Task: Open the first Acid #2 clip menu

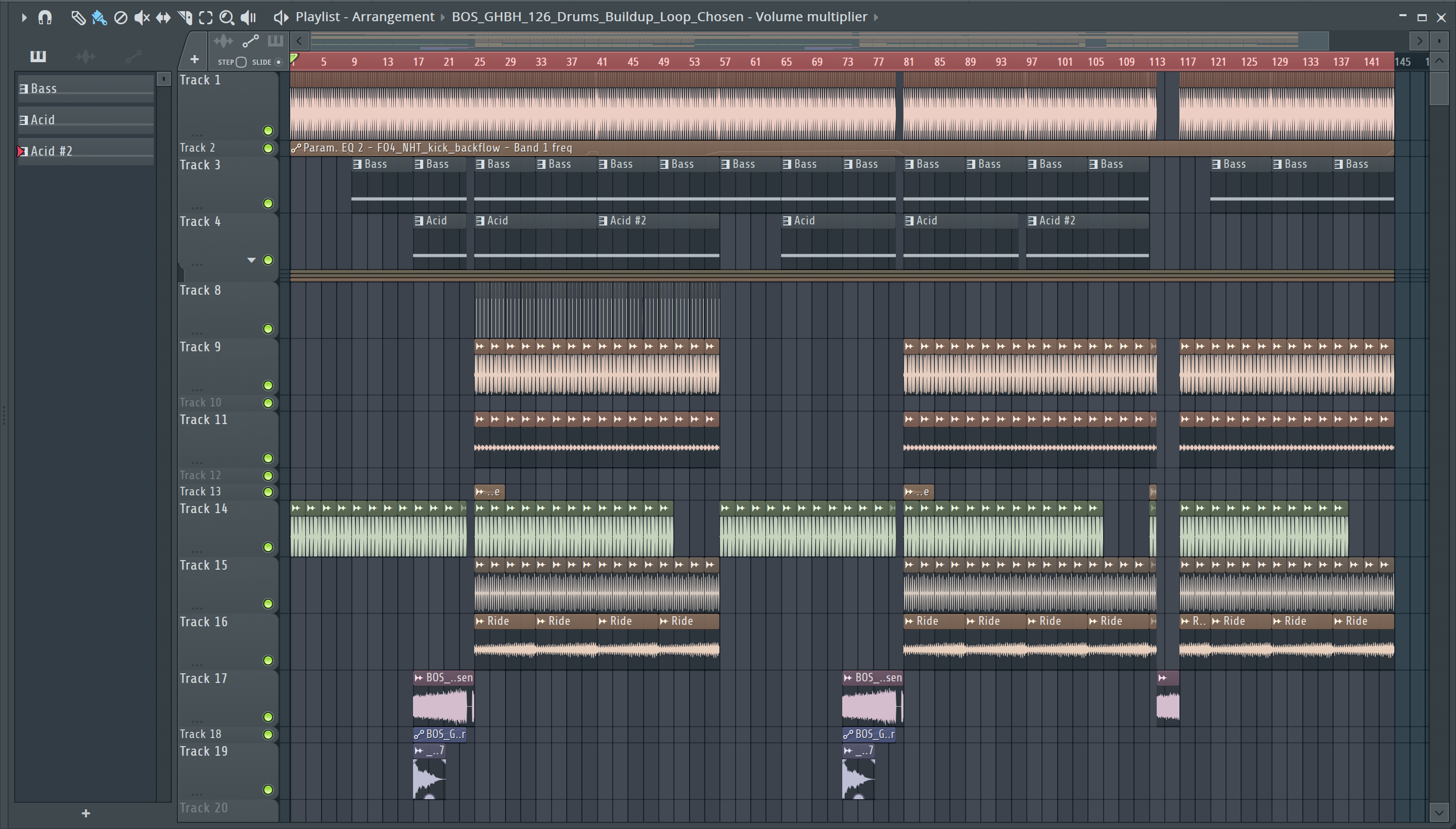Action: coord(603,220)
